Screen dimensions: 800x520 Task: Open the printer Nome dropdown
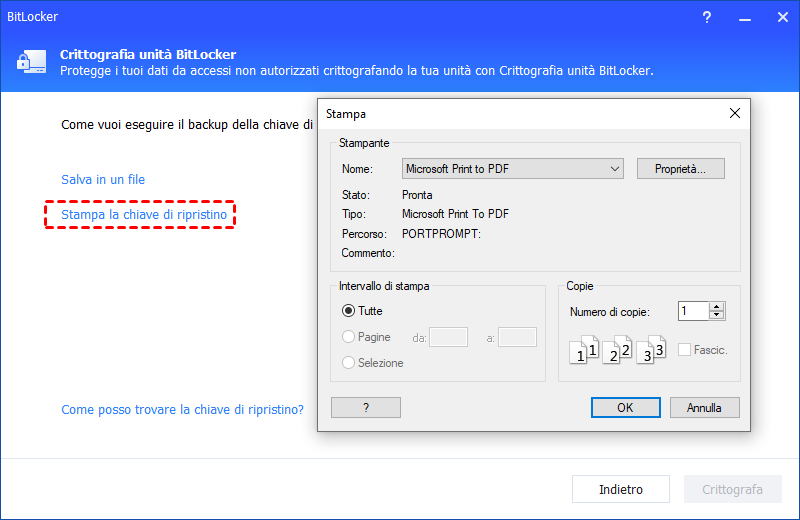click(513, 168)
